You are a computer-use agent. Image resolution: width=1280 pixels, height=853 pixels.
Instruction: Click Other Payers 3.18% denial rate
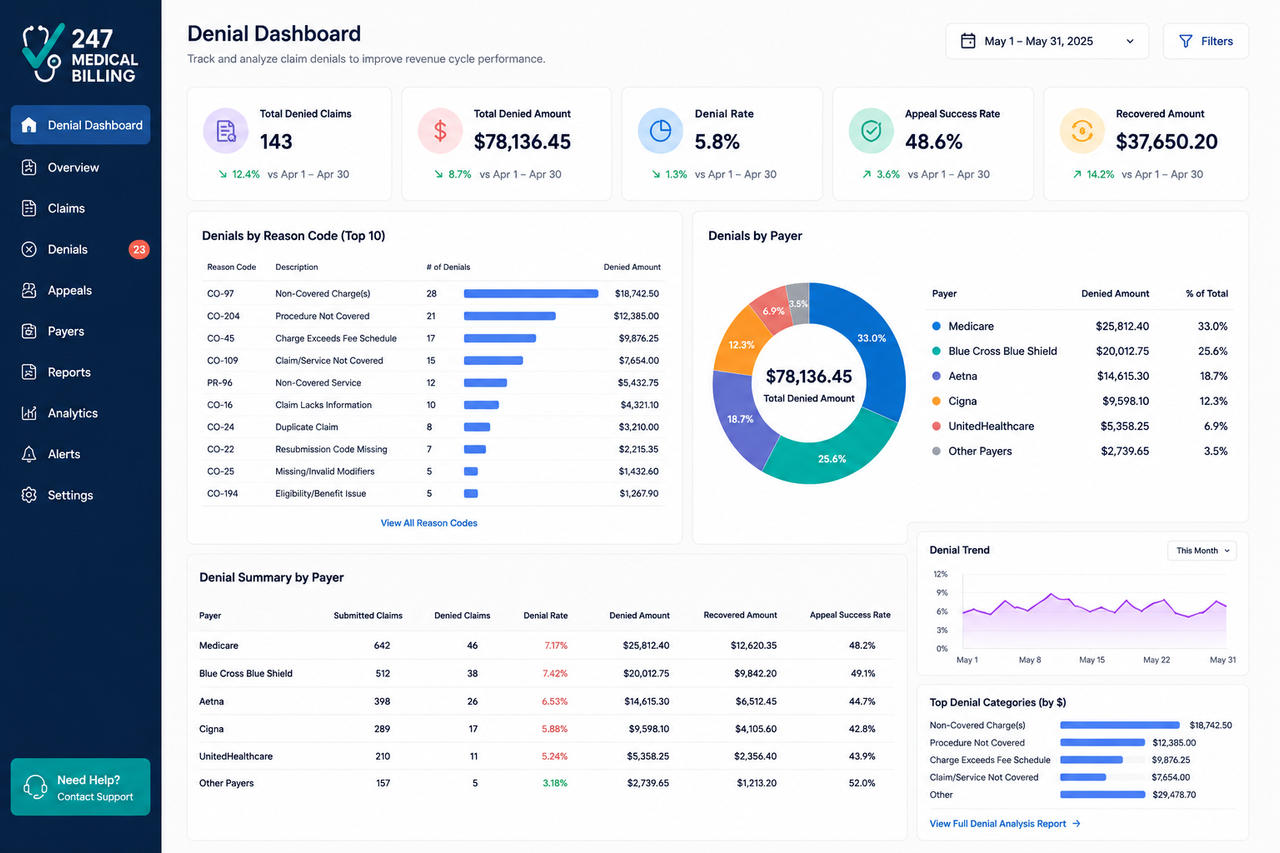pyautogui.click(x=555, y=783)
